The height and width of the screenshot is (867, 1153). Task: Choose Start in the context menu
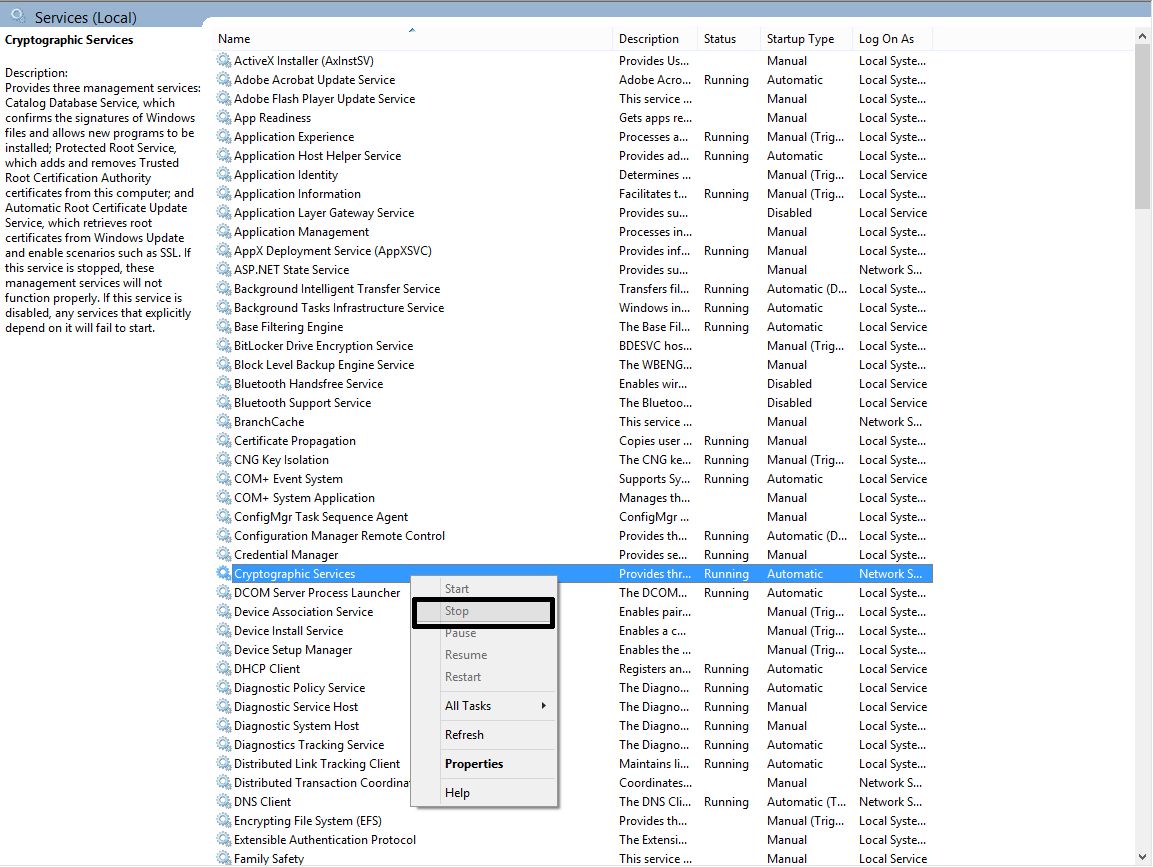[484, 589]
